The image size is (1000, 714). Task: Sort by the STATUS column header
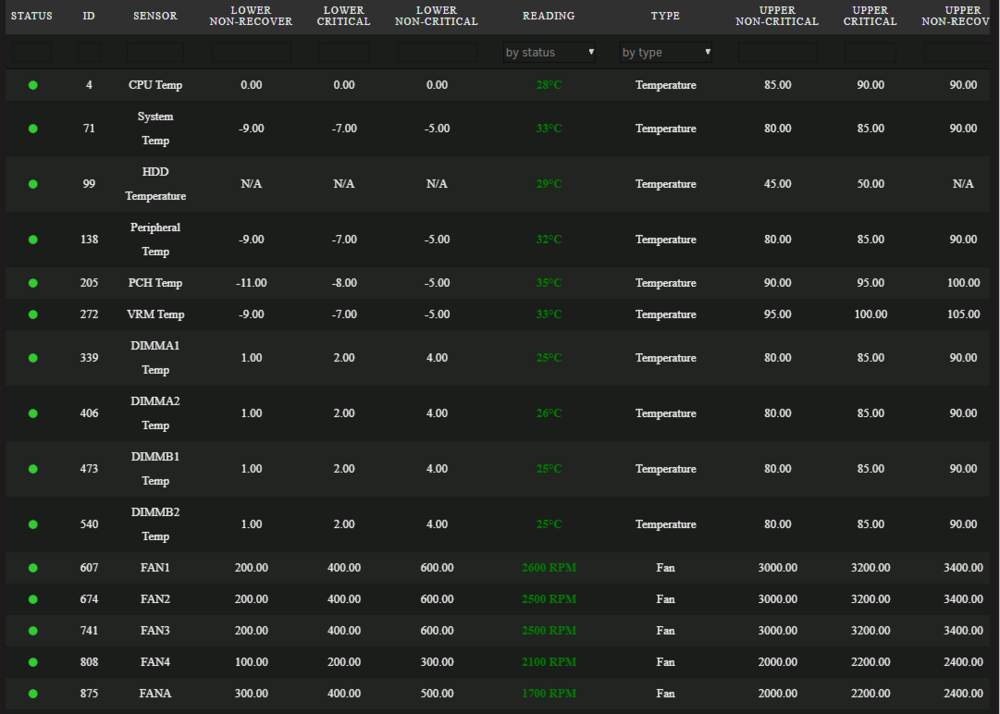coord(31,16)
